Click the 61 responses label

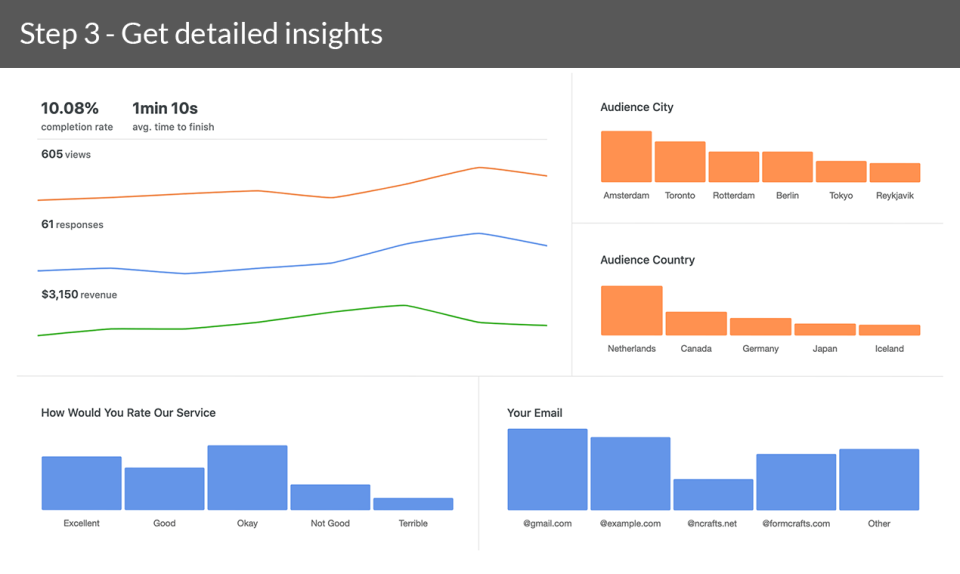(x=72, y=225)
